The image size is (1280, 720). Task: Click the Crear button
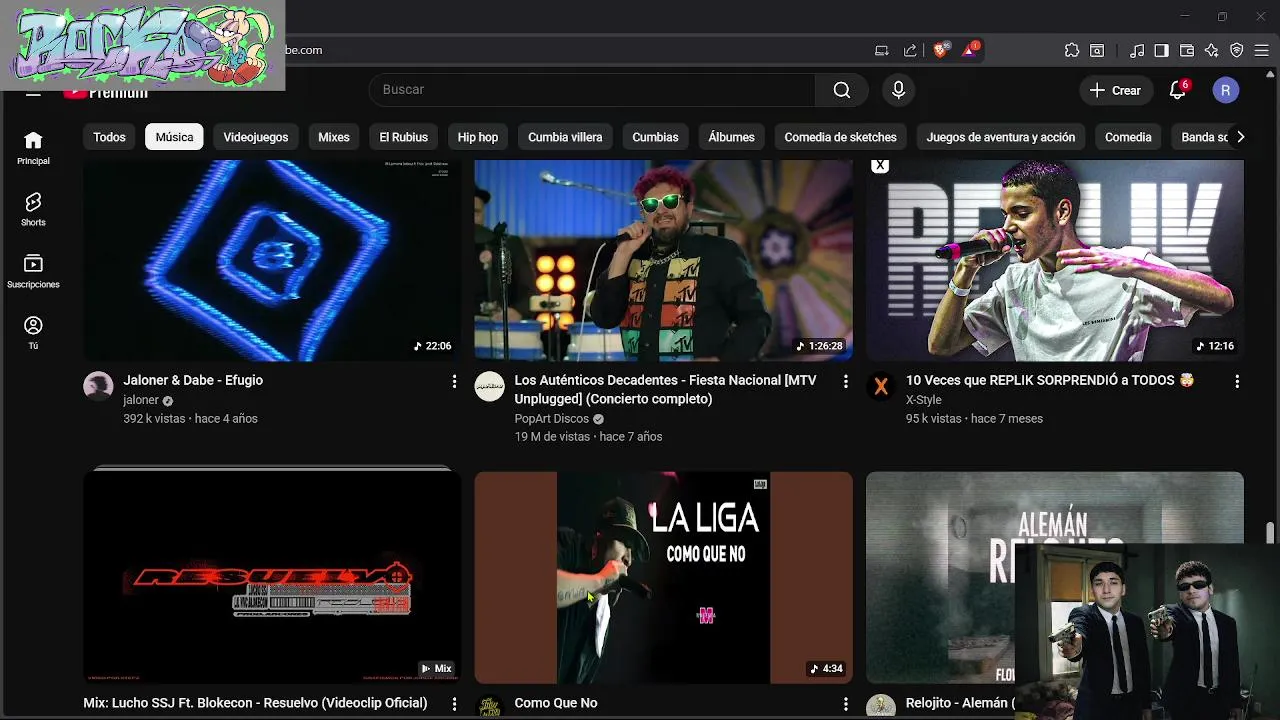(1116, 90)
